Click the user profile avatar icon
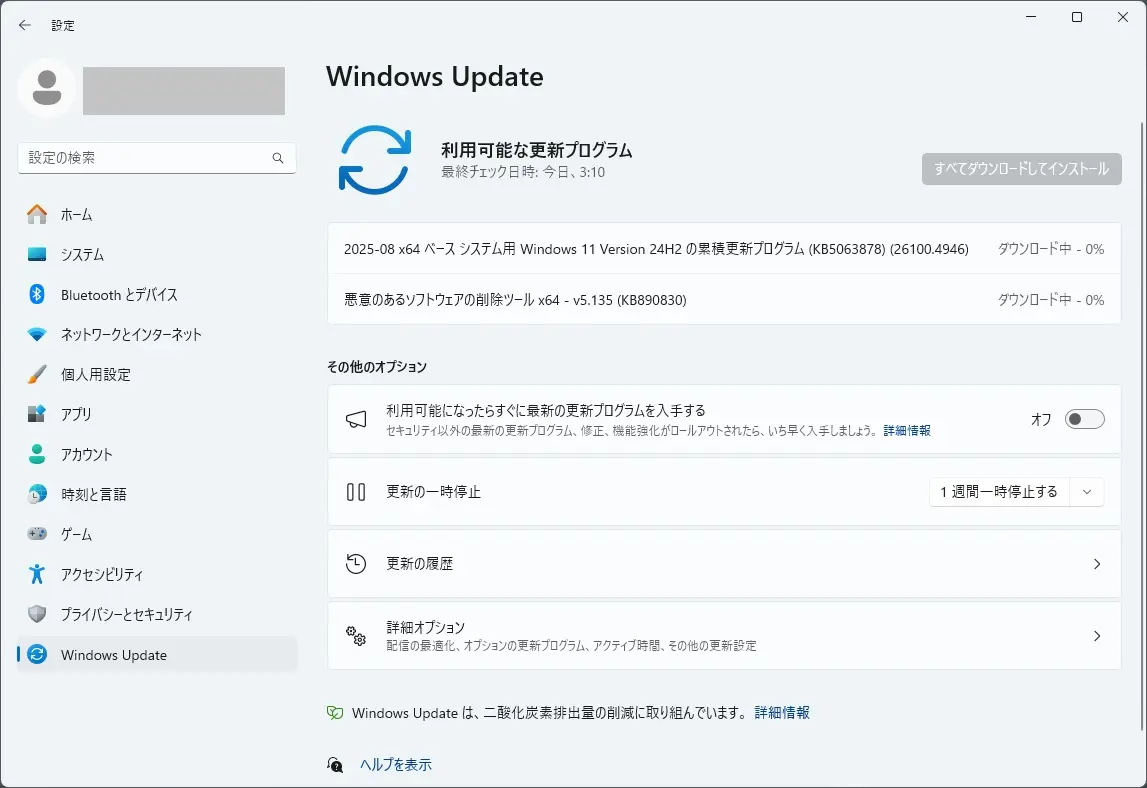This screenshot has width=1147, height=788. pos(47,88)
